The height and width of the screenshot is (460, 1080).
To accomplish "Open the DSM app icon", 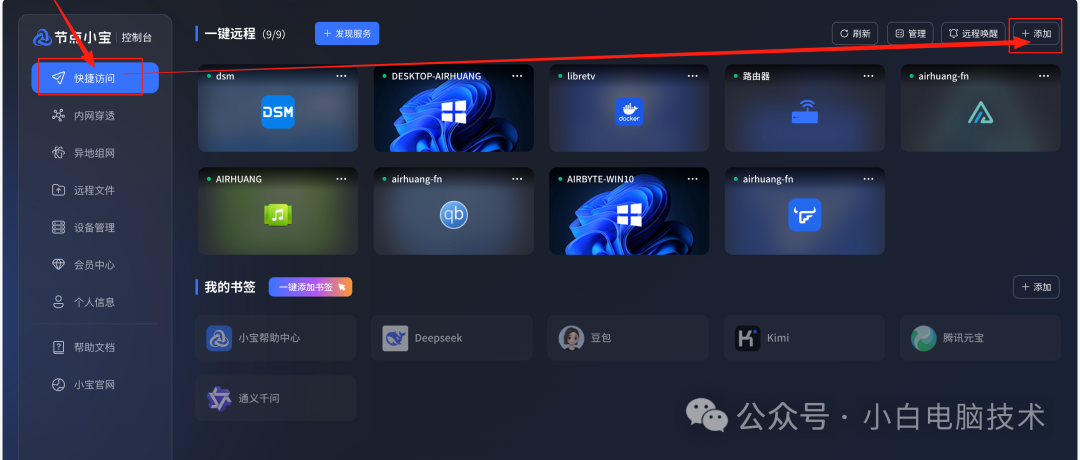I will (278, 112).
